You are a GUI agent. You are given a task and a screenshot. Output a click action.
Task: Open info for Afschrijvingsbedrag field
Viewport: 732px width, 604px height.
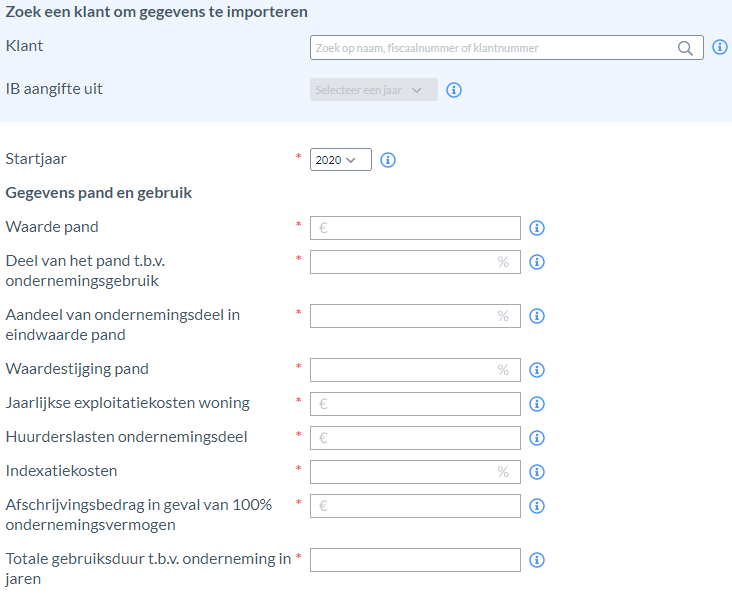[x=537, y=506]
